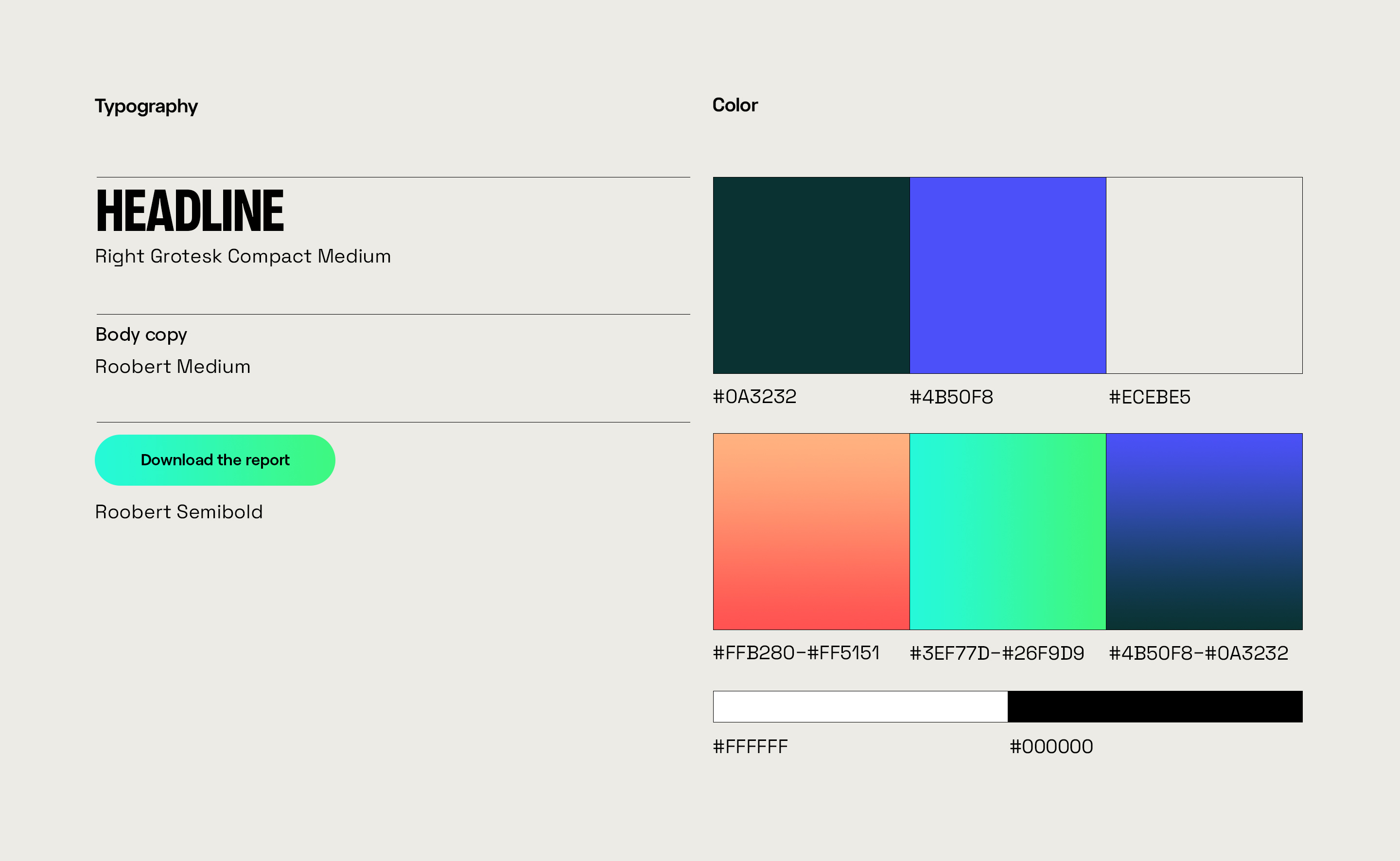Select the blue #4B50F8 swatch

(1007, 275)
